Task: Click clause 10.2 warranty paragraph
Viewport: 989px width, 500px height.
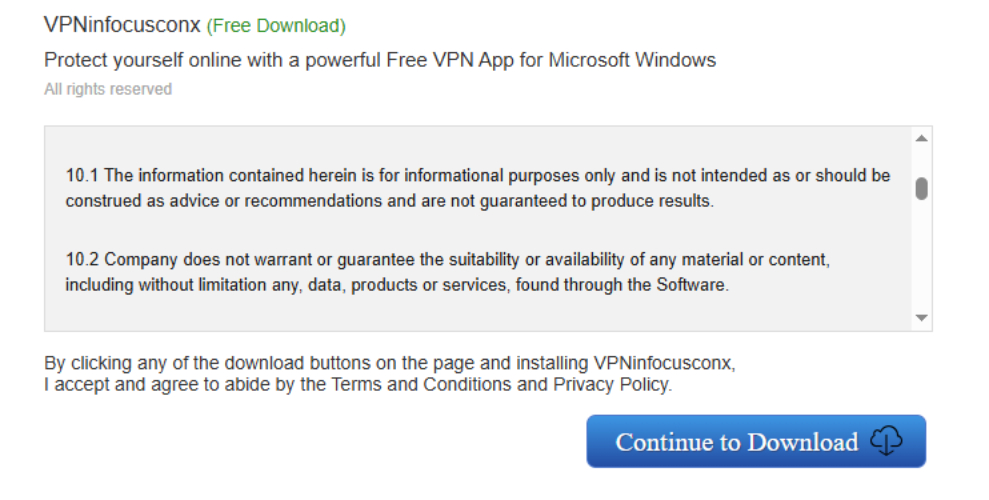Action: (448, 272)
